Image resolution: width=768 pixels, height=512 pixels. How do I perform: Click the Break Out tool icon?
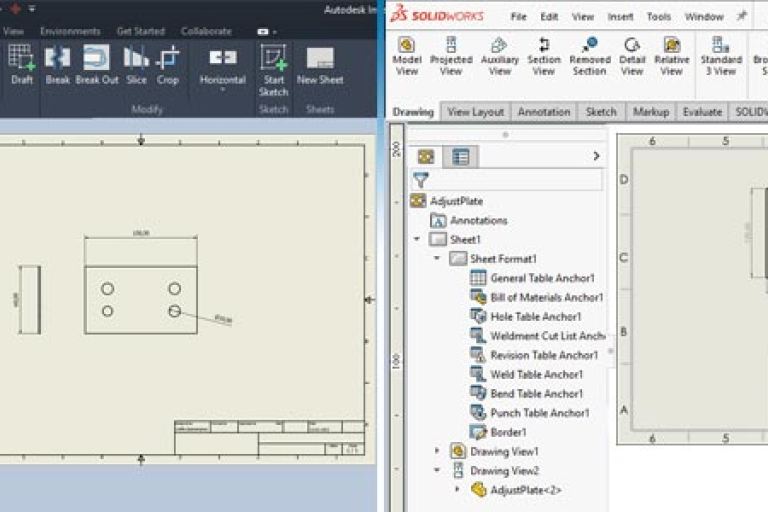(x=96, y=60)
